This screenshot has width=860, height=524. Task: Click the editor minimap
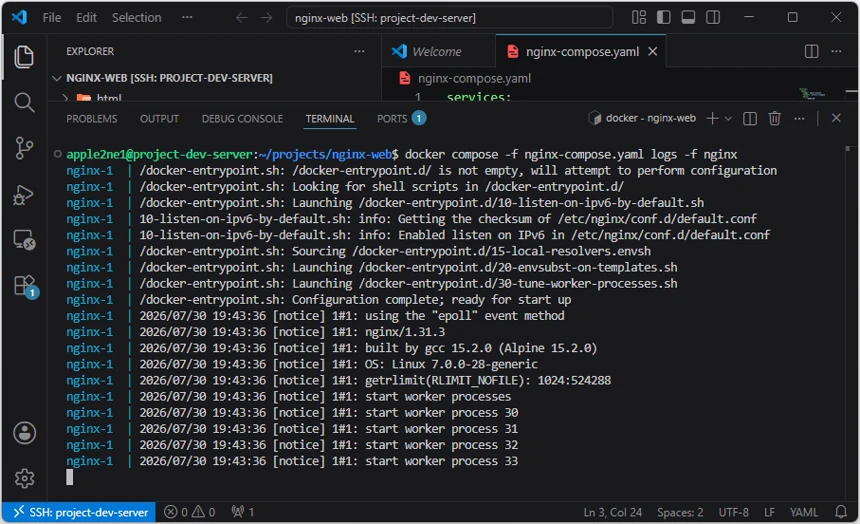812,94
